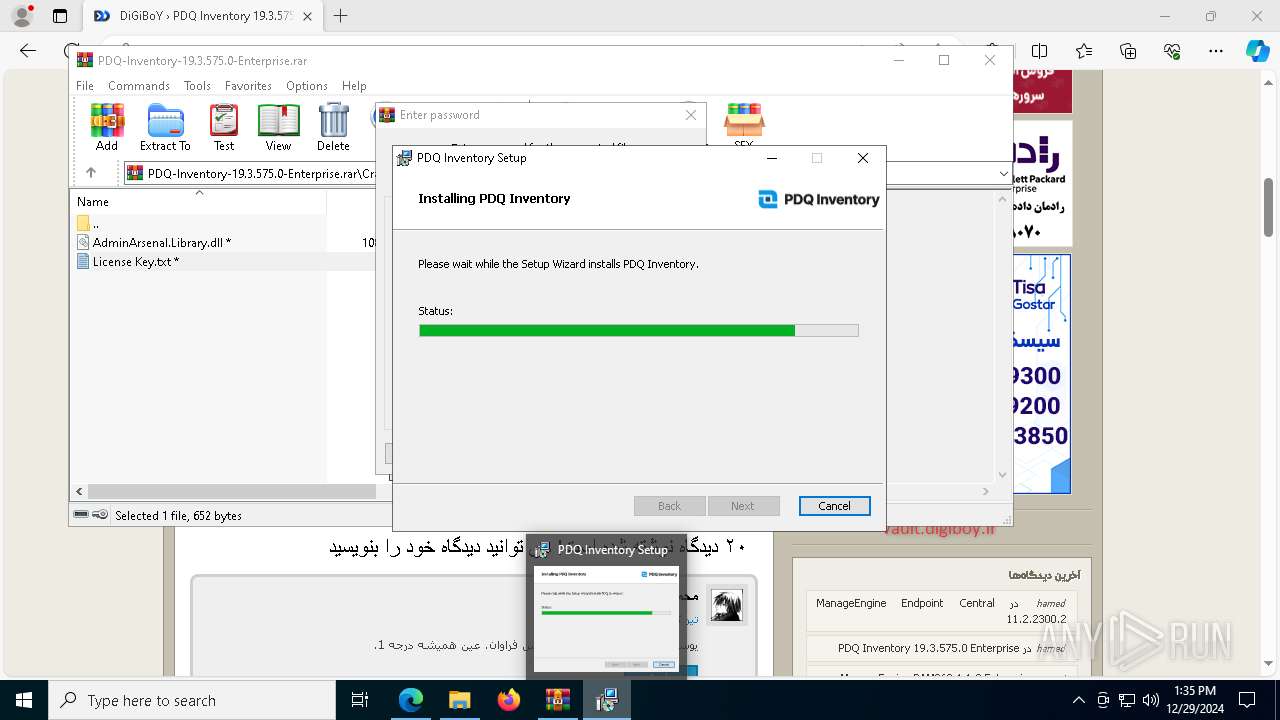Click the PDQ Inventory Setup taskbar preview thumbnail
Viewport: 1280px width, 720px height.
(606, 620)
